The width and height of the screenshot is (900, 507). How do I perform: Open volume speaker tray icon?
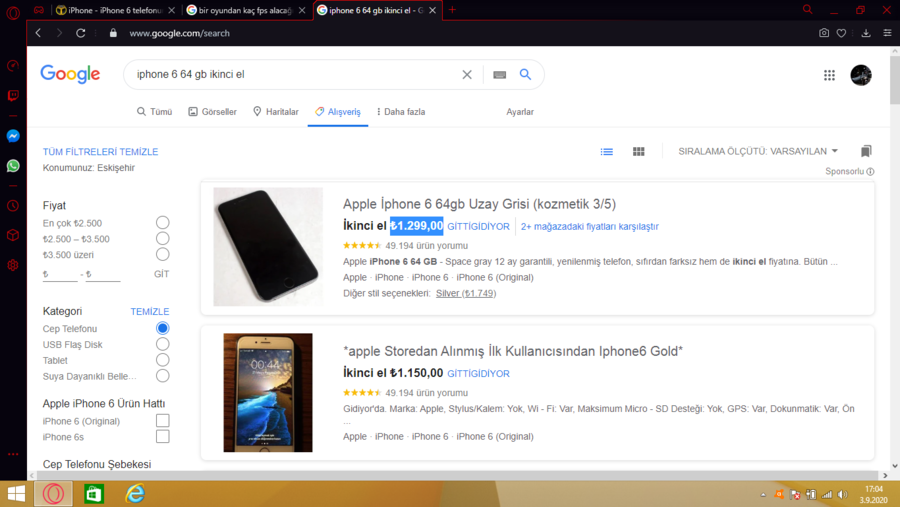pyautogui.click(x=843, y=494)
